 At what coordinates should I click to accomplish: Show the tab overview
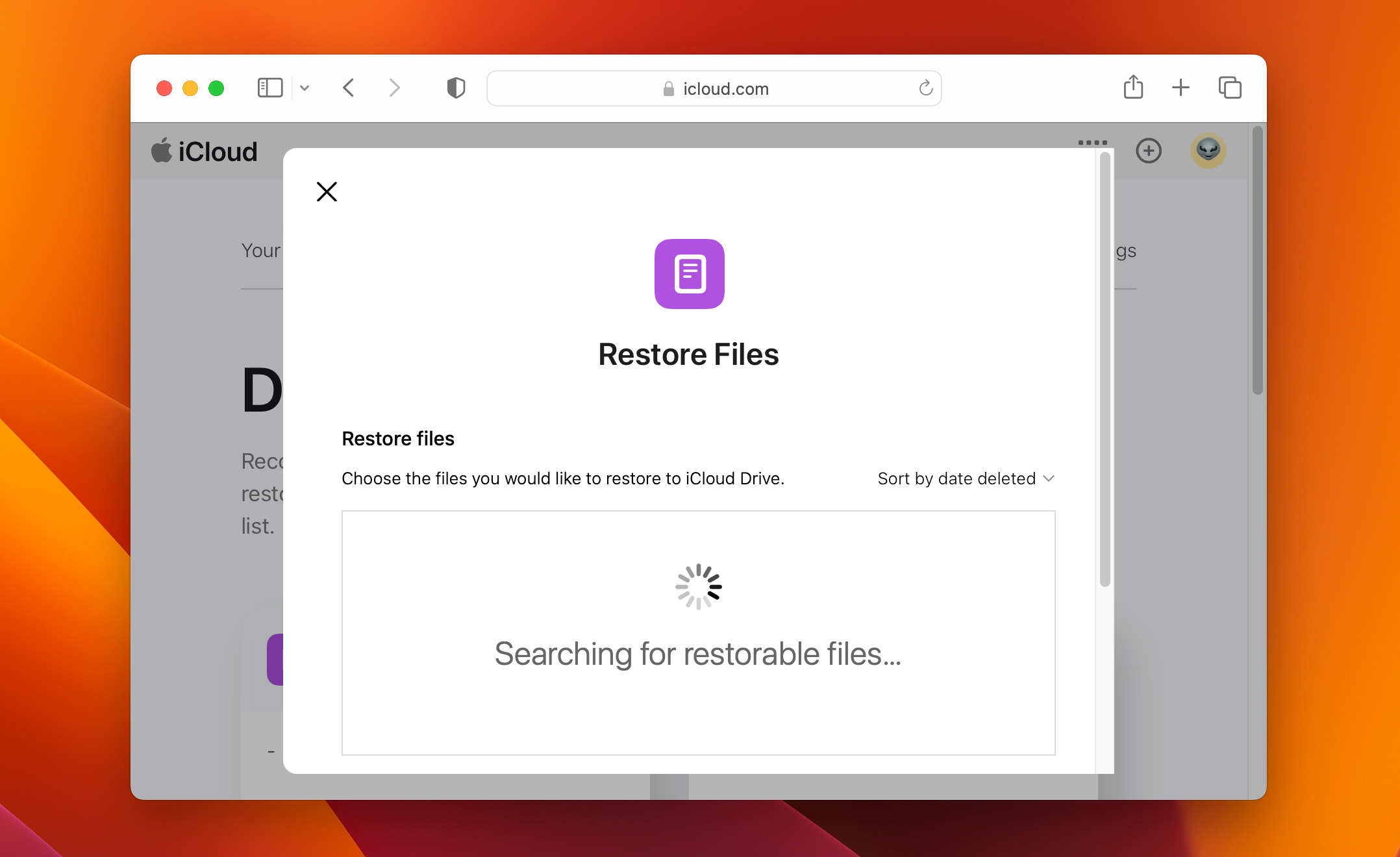pos(1230,87)
